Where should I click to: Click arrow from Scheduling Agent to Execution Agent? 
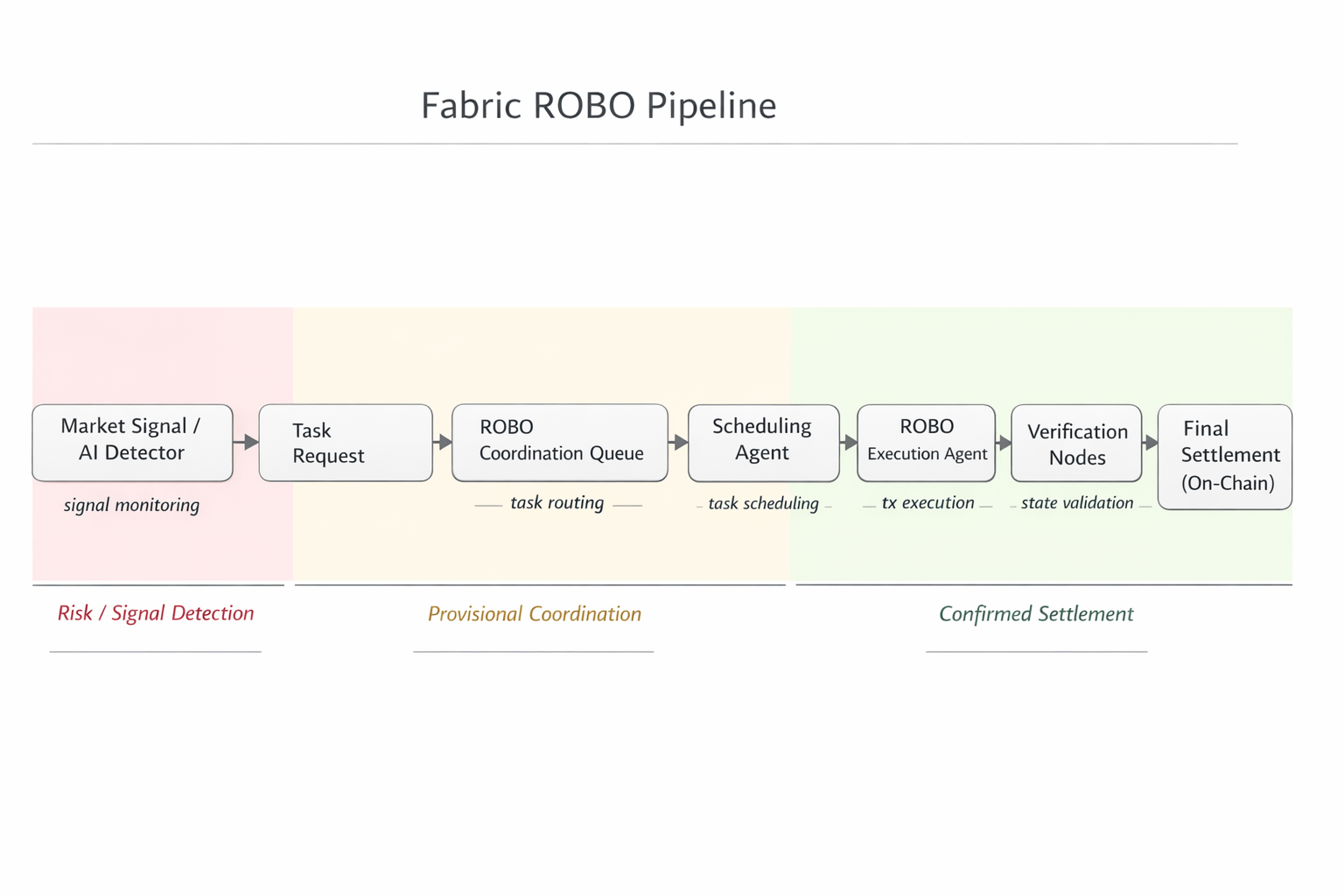click(849, 443)
